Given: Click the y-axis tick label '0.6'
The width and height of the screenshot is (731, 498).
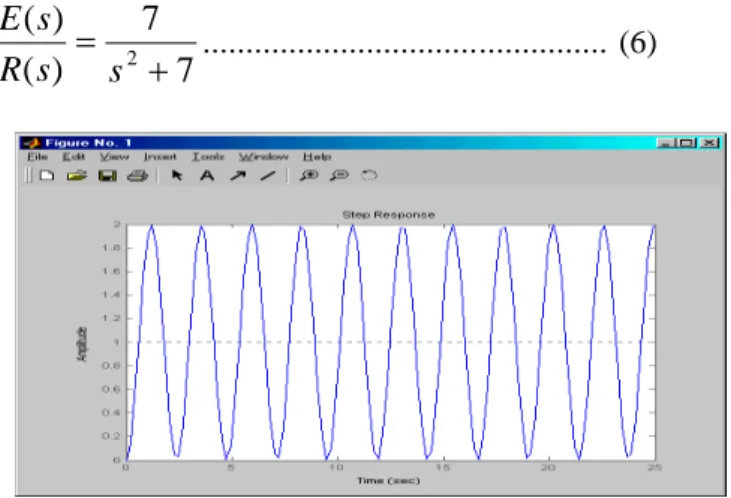Looking at the screenshot, I should click(112, 389).
